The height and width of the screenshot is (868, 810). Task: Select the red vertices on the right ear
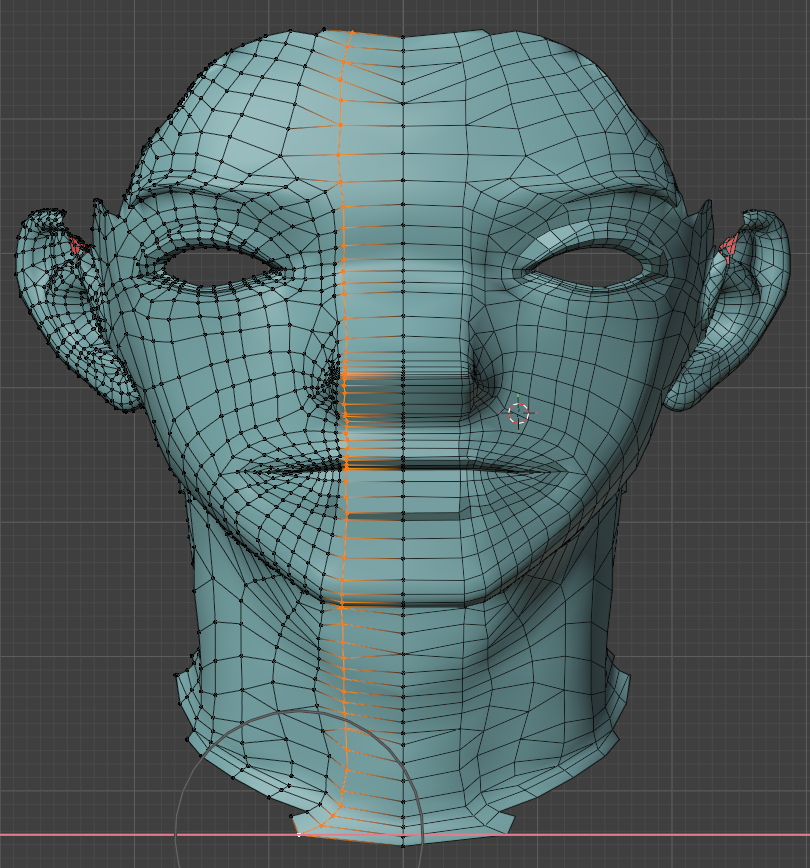(x=730, y=244)
